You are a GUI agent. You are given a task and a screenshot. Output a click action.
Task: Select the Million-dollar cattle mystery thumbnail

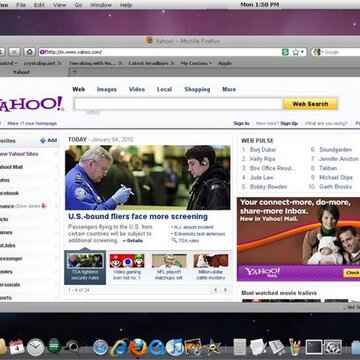[211, 267]
